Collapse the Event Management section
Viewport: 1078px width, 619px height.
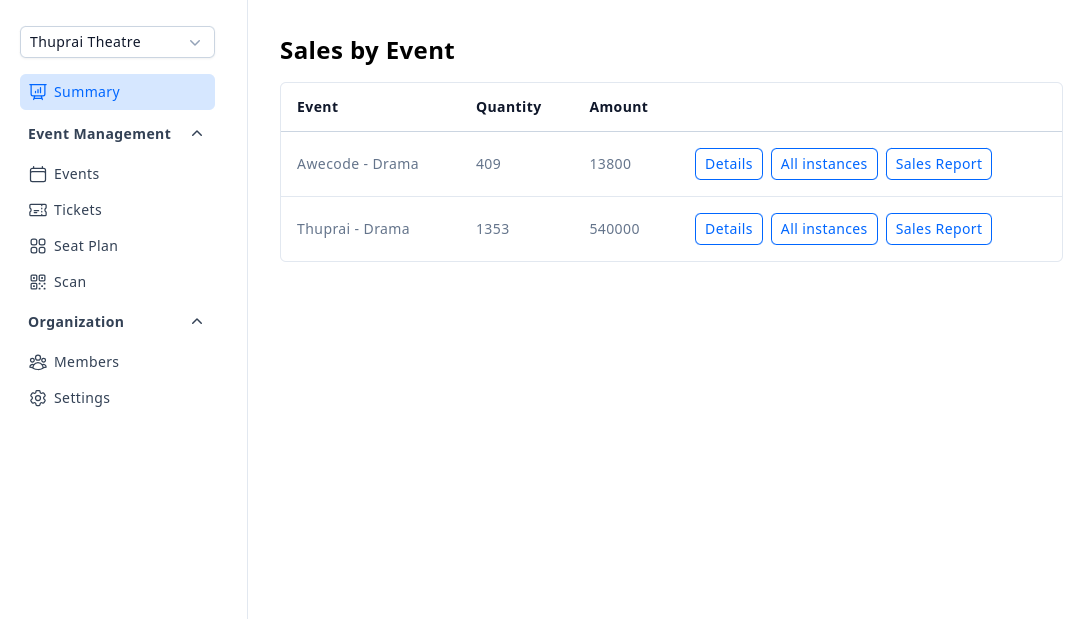(x=197, y=133)
